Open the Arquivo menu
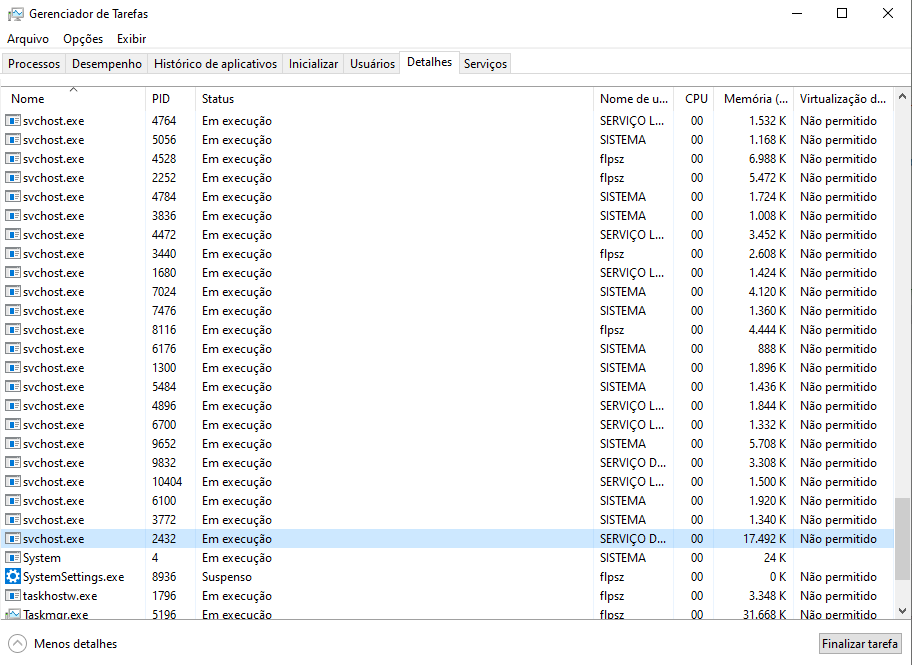 (28, 38)
